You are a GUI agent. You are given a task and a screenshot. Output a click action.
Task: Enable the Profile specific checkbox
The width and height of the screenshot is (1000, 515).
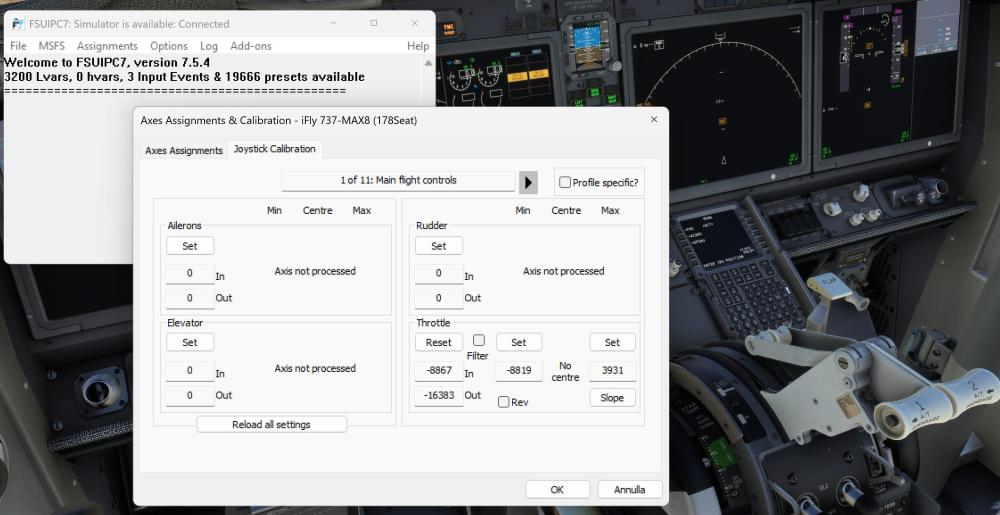click(x=565, y=182)
